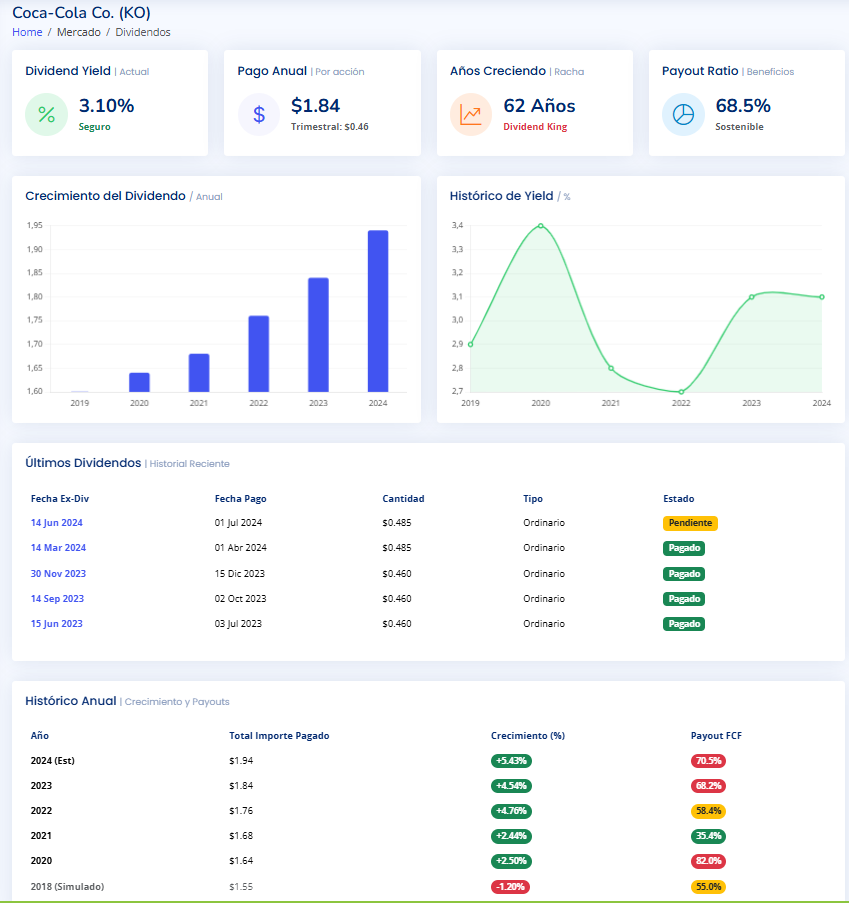Click the growth chart icon in Años Creciendo card
This screenshot has width=849, height=903.
471,115
